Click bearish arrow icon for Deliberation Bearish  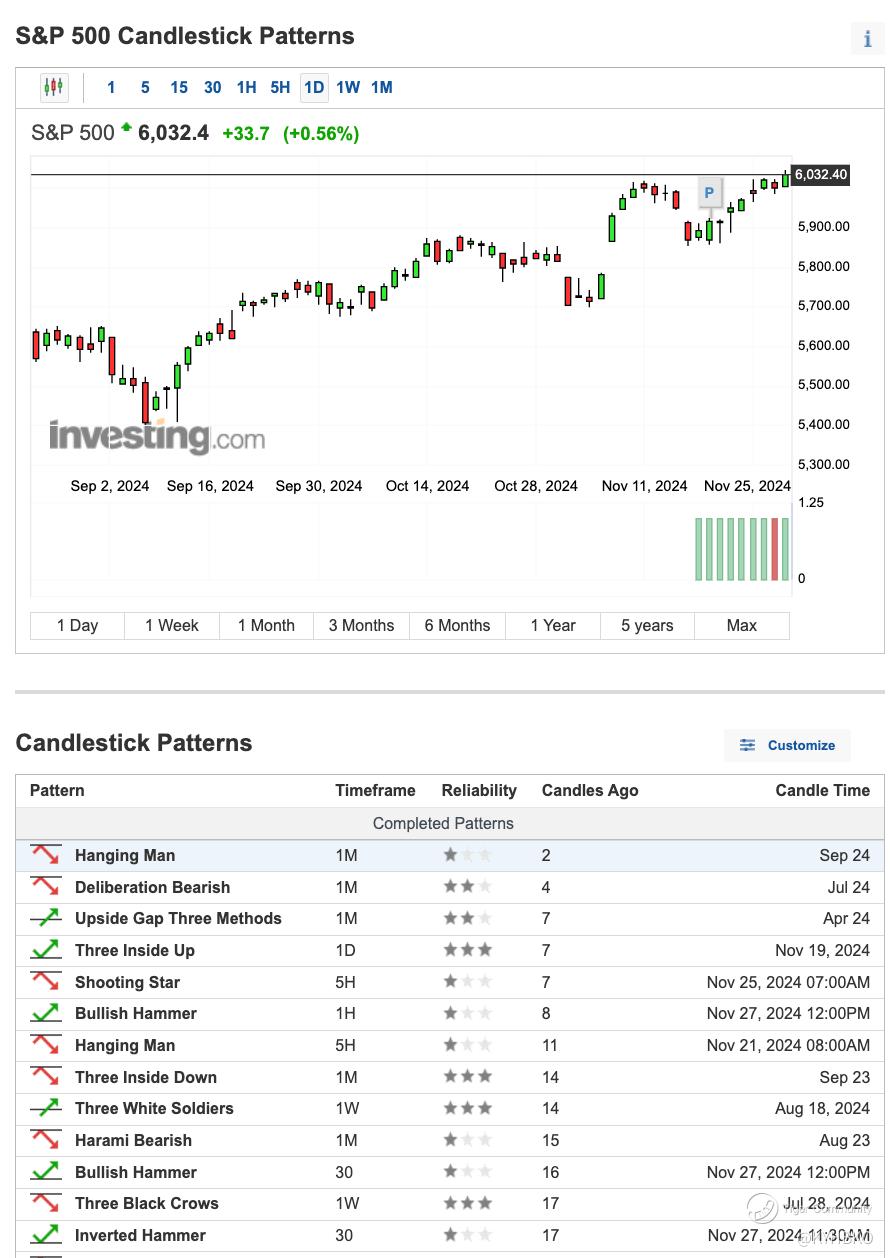click(45, 886)
